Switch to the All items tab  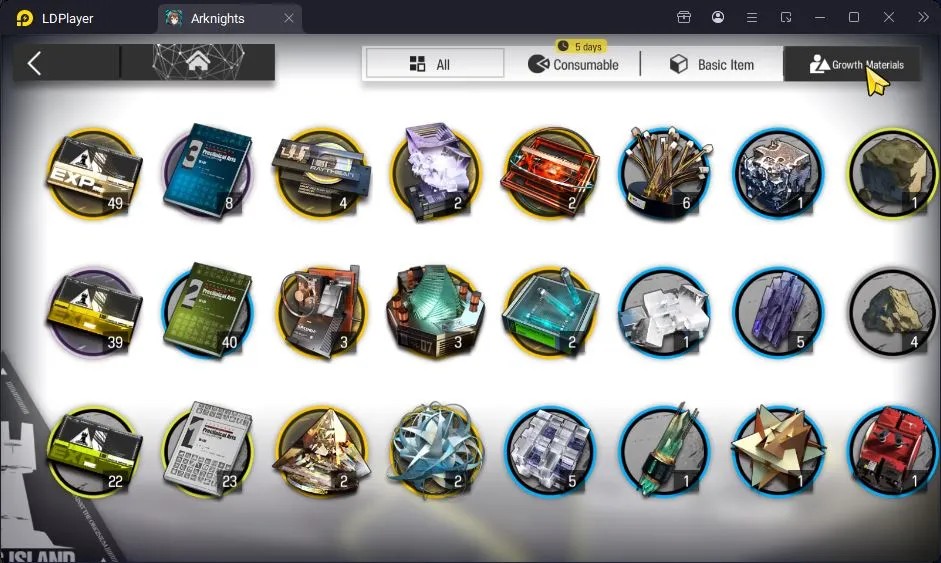[x=434, y=64]
